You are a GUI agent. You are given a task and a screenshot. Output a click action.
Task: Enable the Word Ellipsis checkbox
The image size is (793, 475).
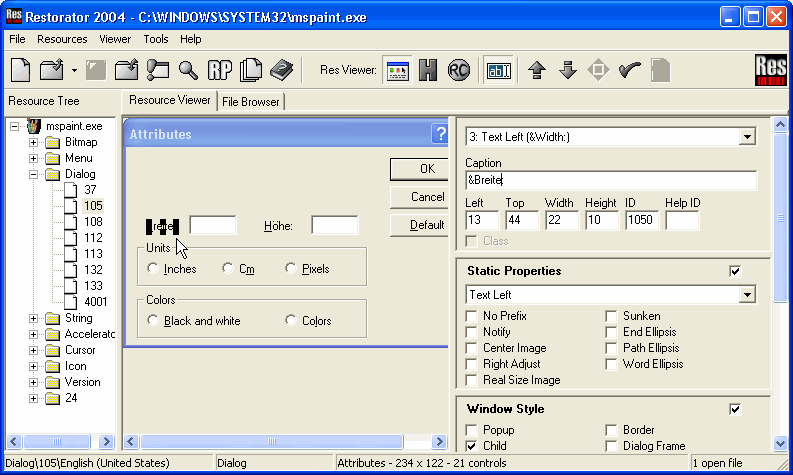(611, 364)
